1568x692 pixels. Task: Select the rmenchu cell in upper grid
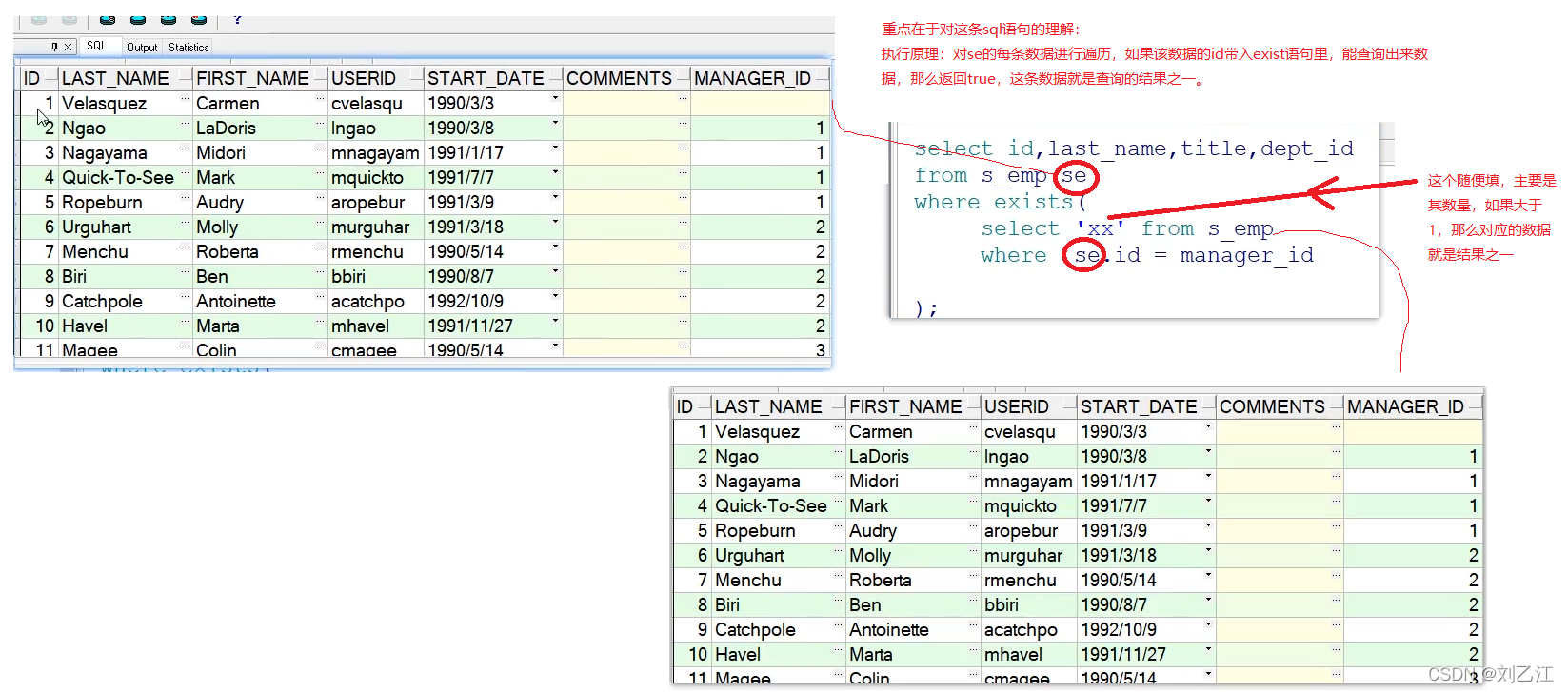[376, 251]
